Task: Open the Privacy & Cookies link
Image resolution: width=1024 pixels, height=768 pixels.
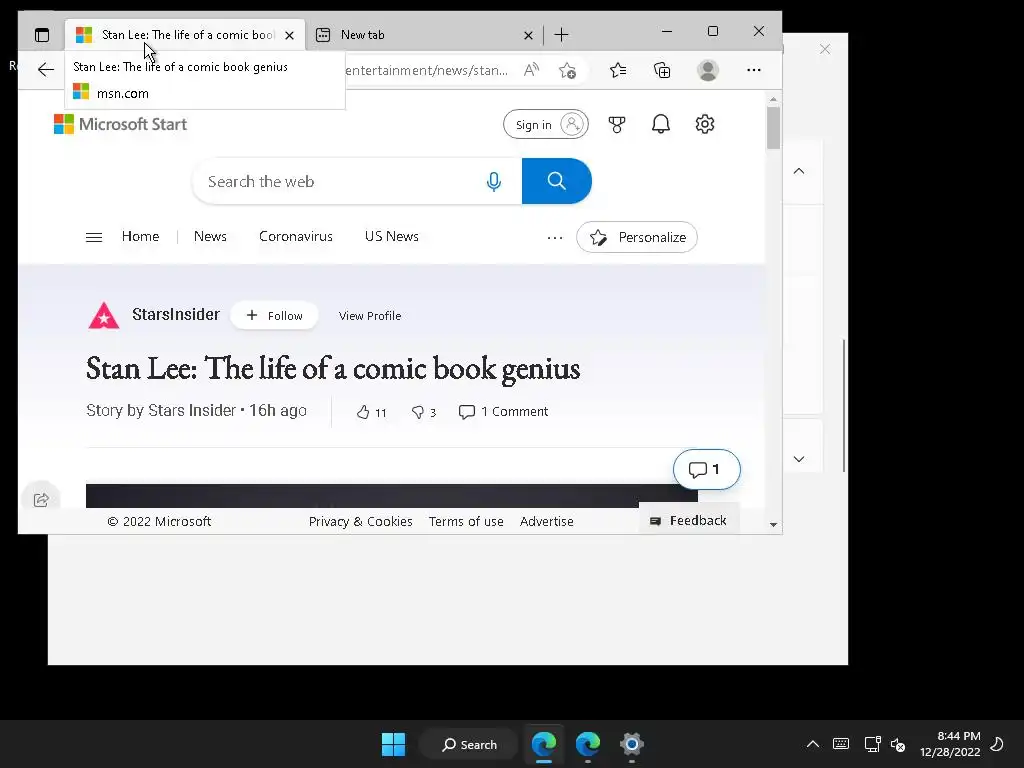Action: pyautogui.click(x=360, y=521)
